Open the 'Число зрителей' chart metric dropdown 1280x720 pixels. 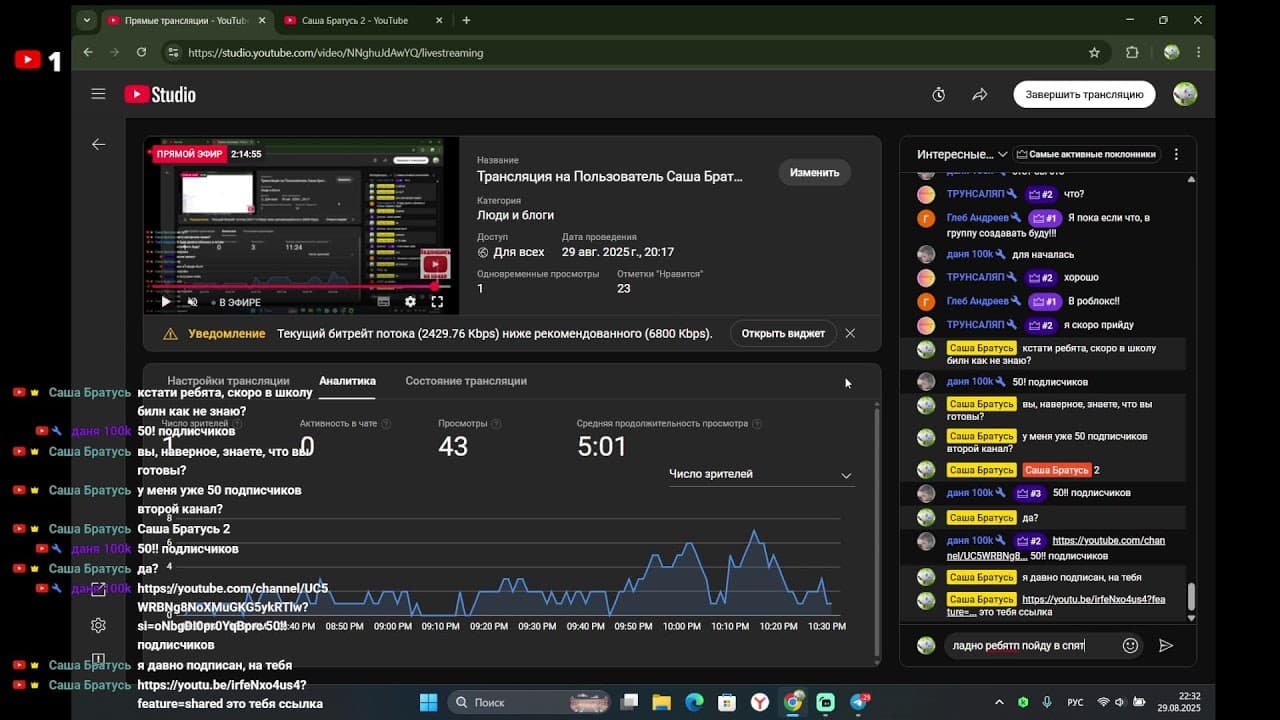pyautogui.click(x=761, y=475)
